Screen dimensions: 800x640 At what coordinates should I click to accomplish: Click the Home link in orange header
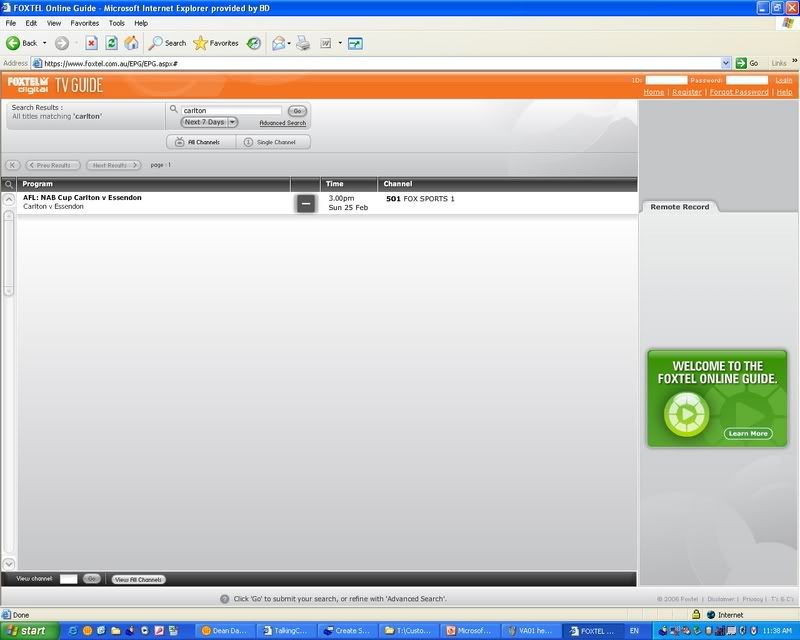click(x=654, y=92)
